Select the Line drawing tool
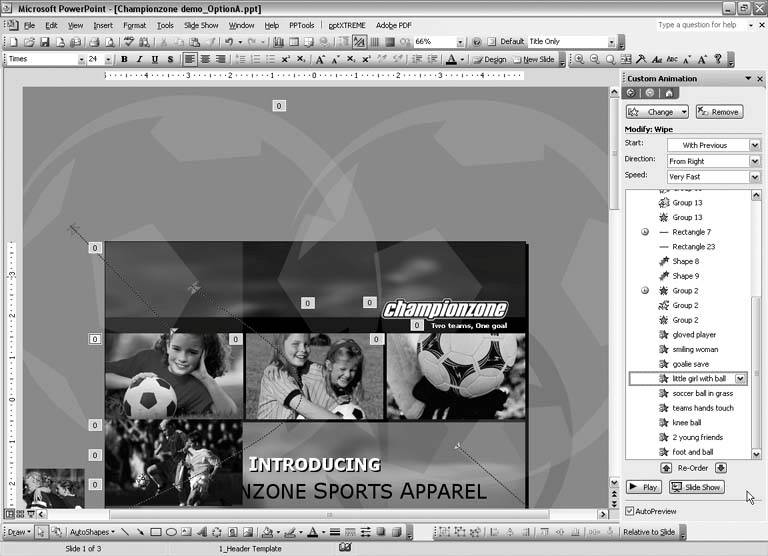Image resolution: width=768 pixels, height=556 pixels. coord(125,532)
